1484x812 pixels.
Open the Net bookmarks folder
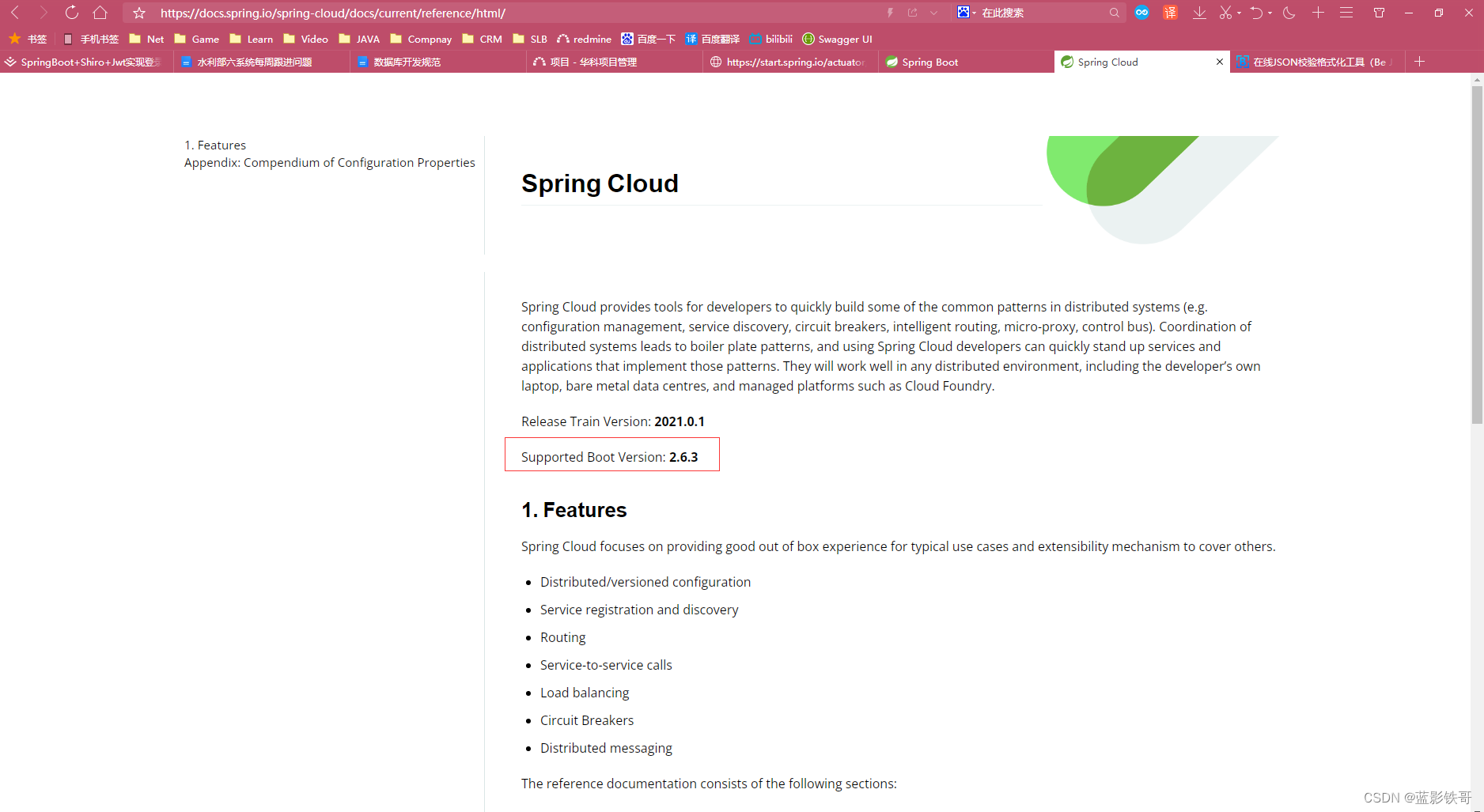click(x=146, y=39)
